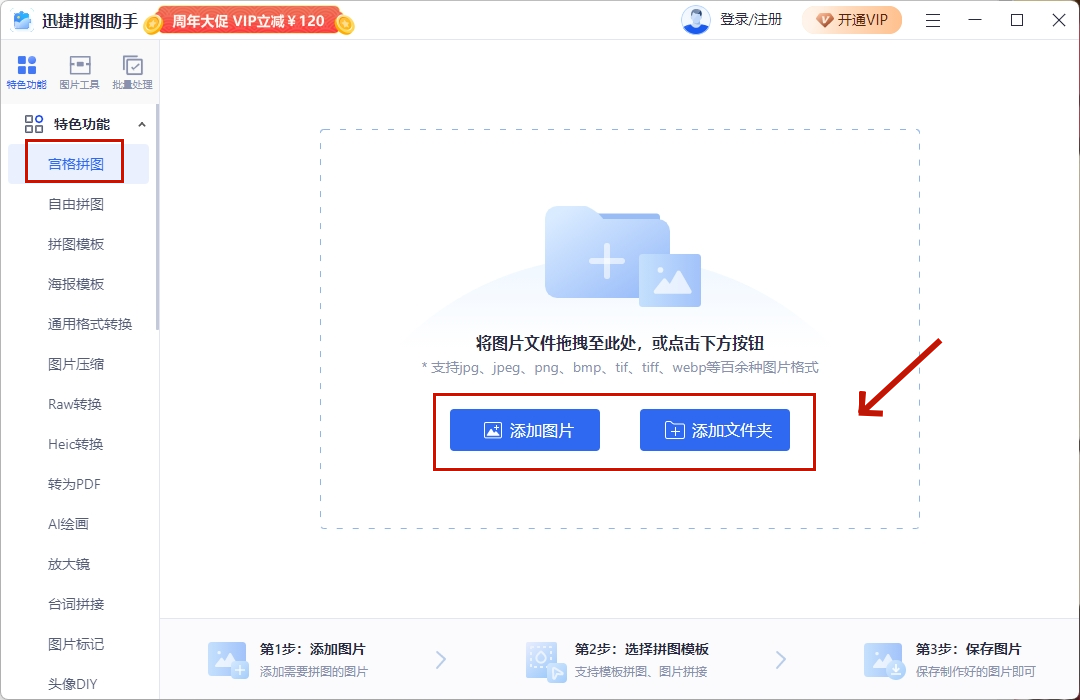Open AI绘画 from the sidebar
The width and height of the screenshot is (1080, 700).
click(x=69, y=524)
